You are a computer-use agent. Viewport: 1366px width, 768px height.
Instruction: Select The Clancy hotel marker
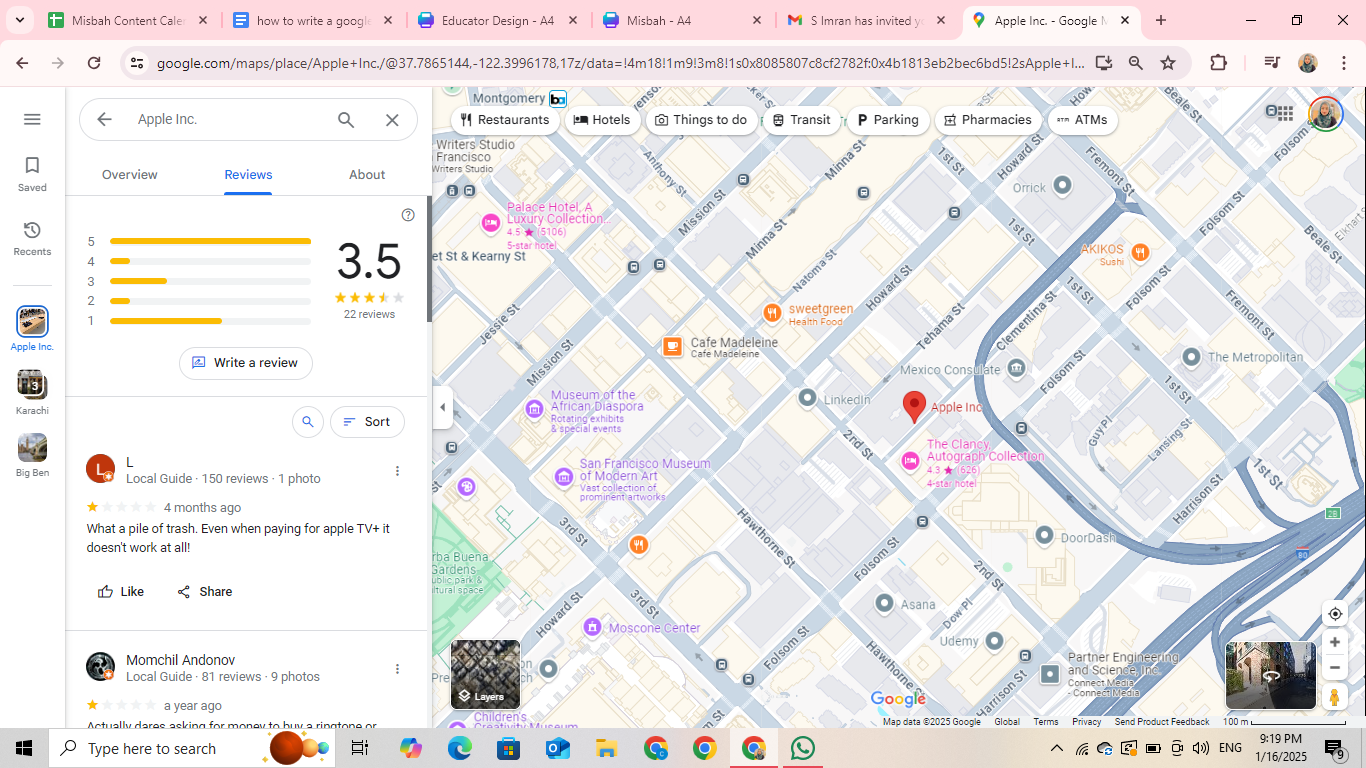(x=910, y=461)
